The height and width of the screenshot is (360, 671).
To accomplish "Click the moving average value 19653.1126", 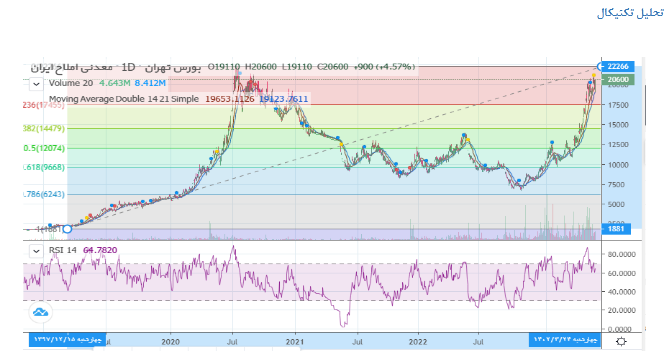I will pos(230,99).
